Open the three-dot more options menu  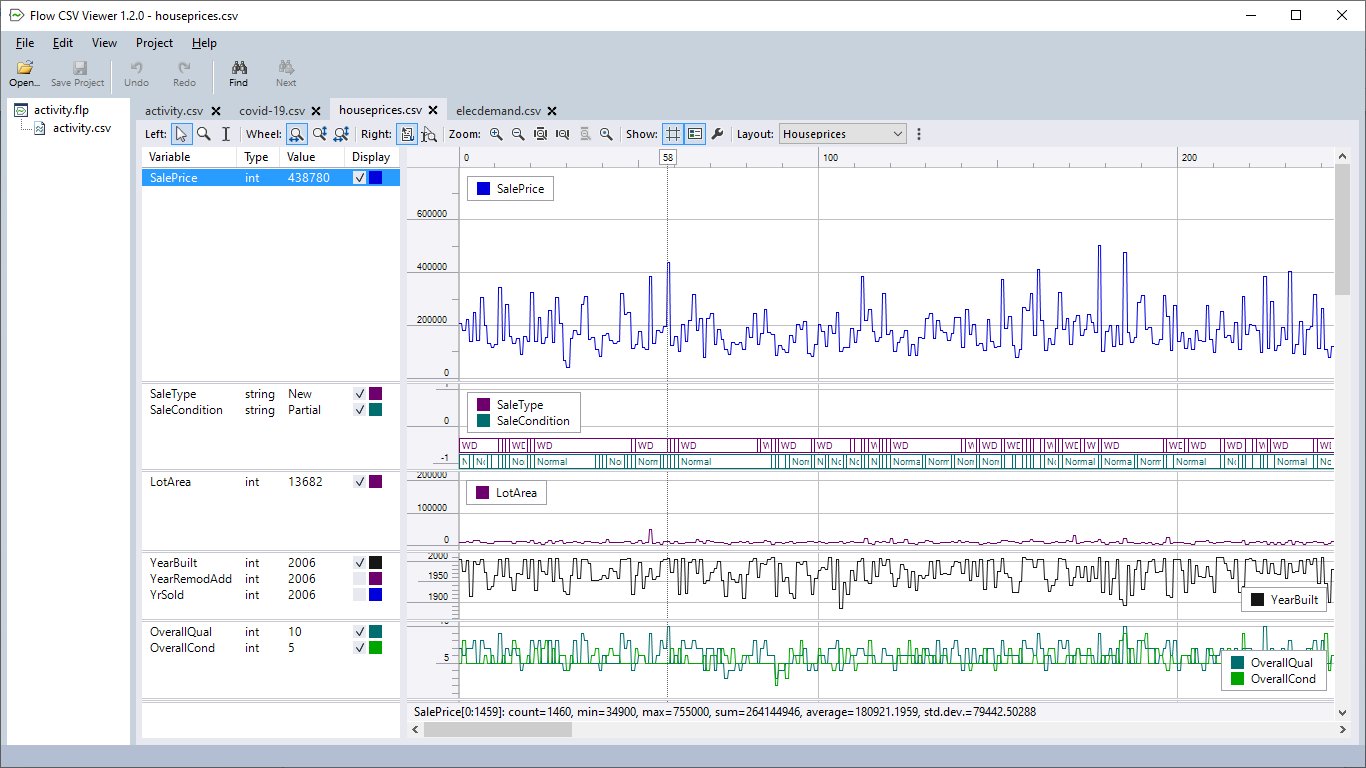(919, 134)
